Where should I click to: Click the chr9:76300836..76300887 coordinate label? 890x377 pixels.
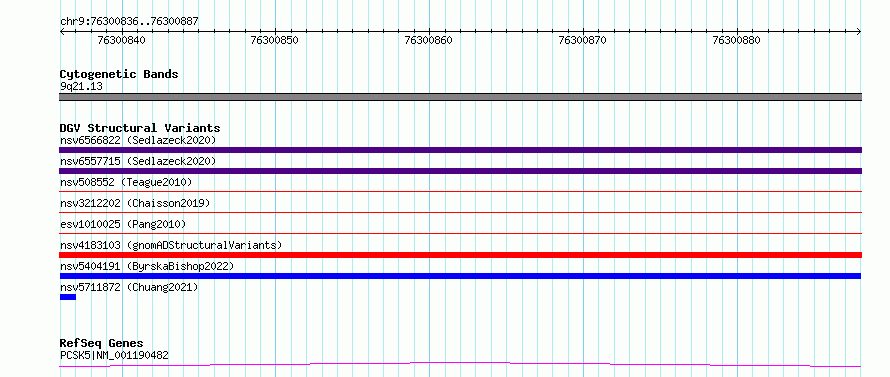pyautogui.click(x=129, y=21)
